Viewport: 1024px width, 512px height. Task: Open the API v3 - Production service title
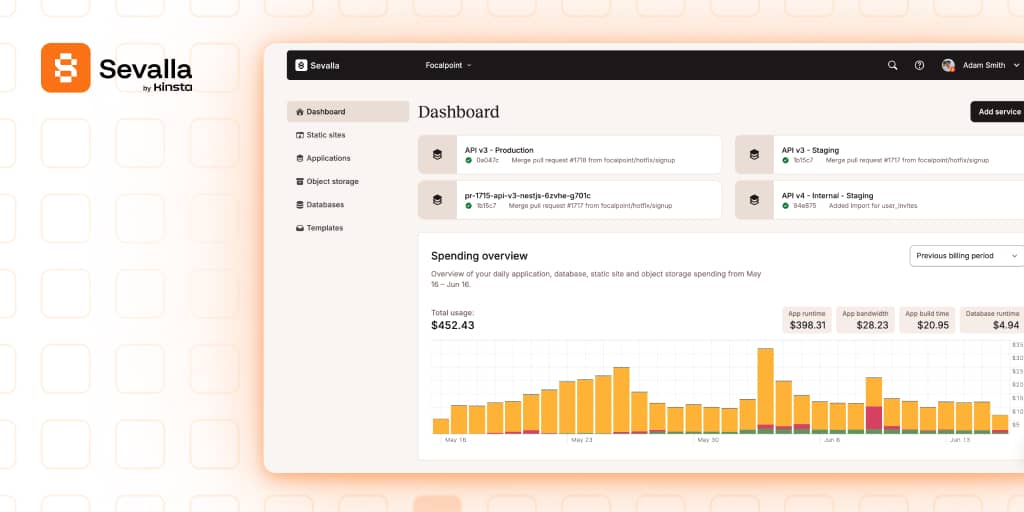coord(499,150)
